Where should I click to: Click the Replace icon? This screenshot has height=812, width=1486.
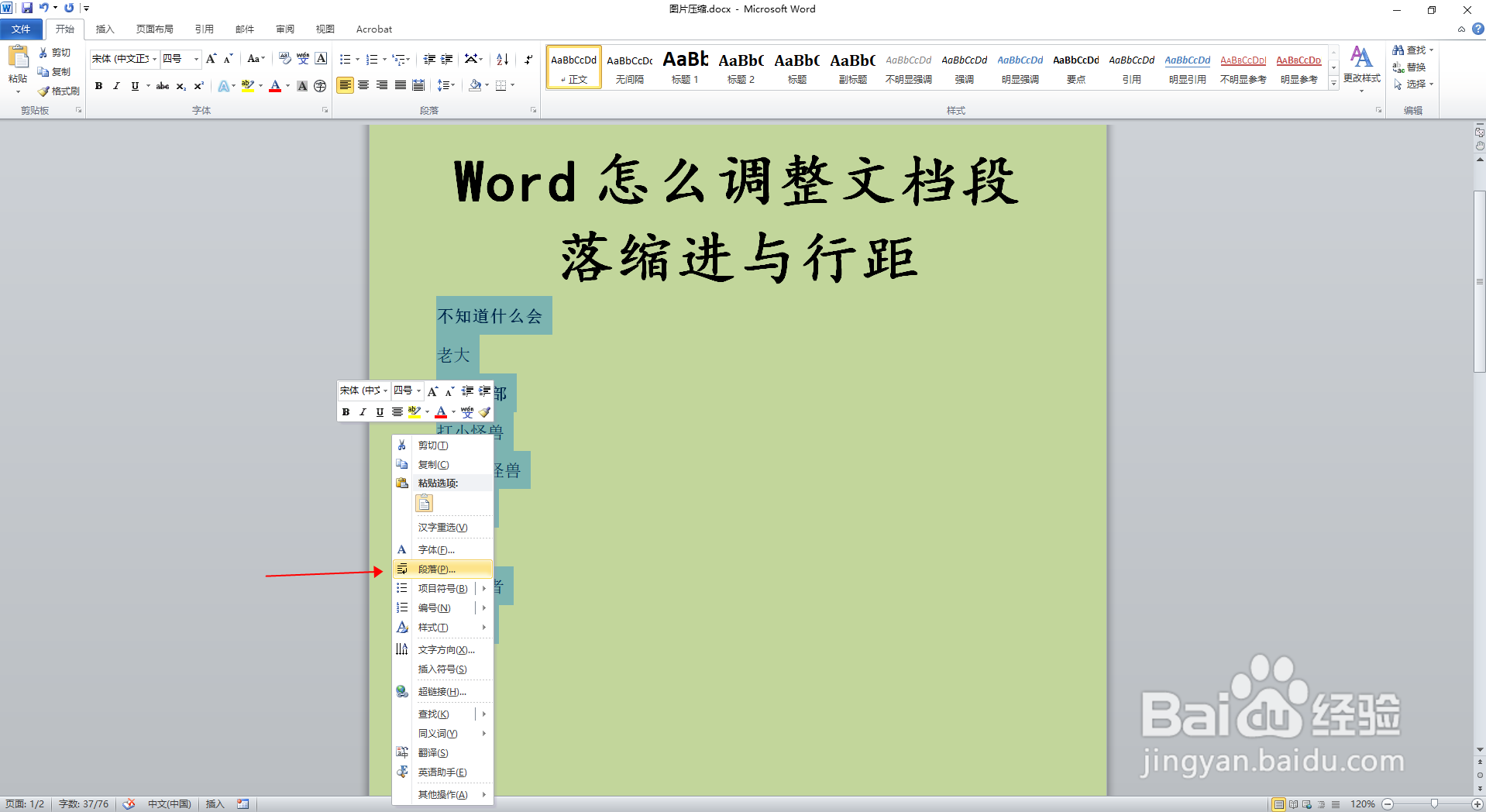(1412, 67)
